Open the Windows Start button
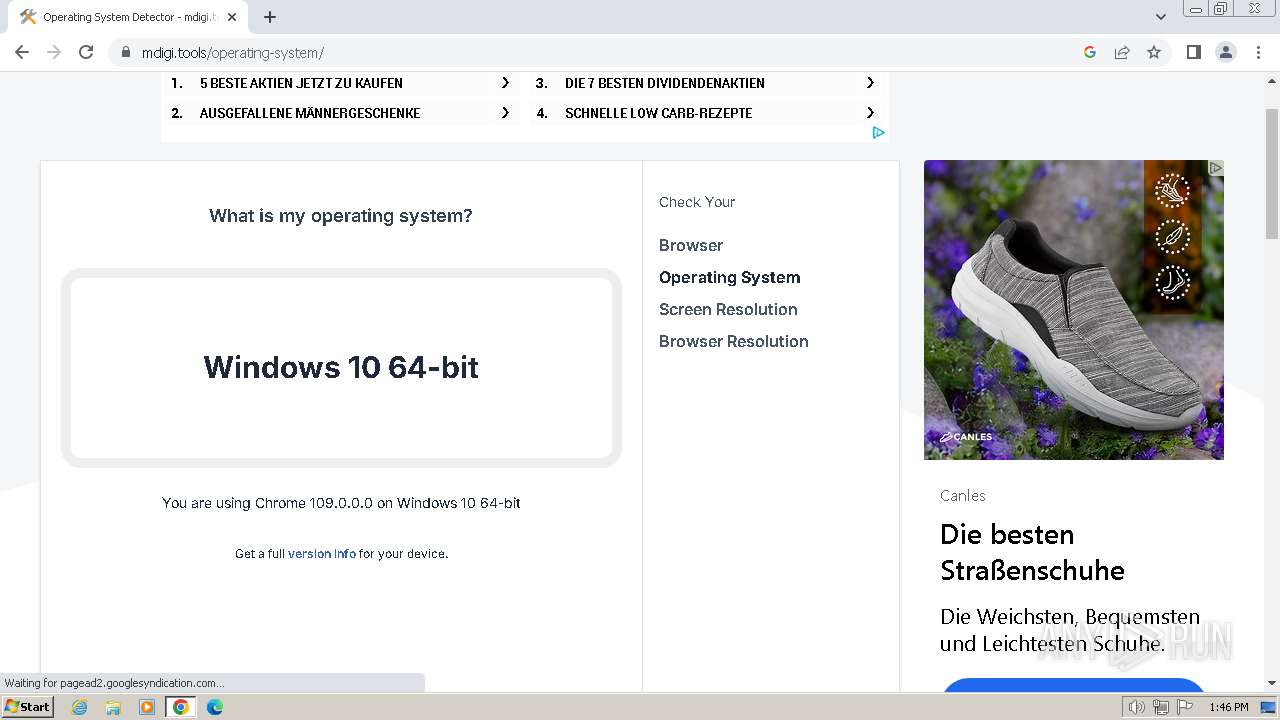1280x720 pixels. coord(28,707)
